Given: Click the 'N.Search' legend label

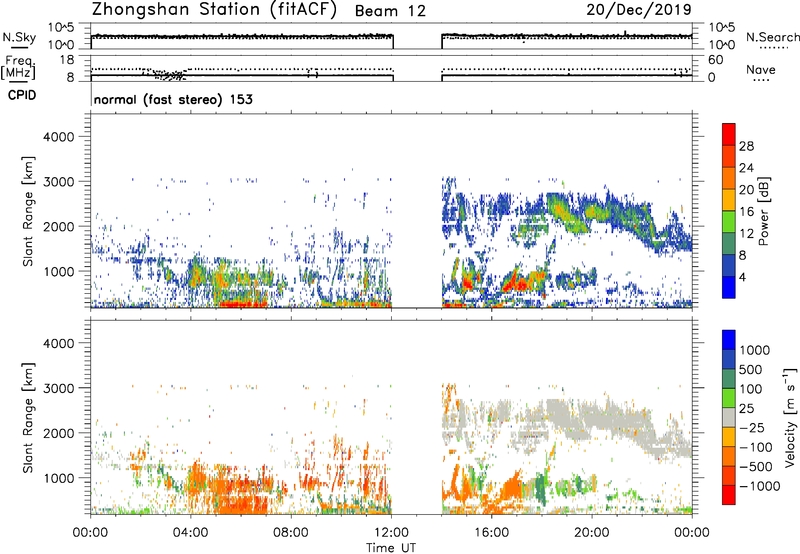Looking at the screenshot, I should click(773, 37).
